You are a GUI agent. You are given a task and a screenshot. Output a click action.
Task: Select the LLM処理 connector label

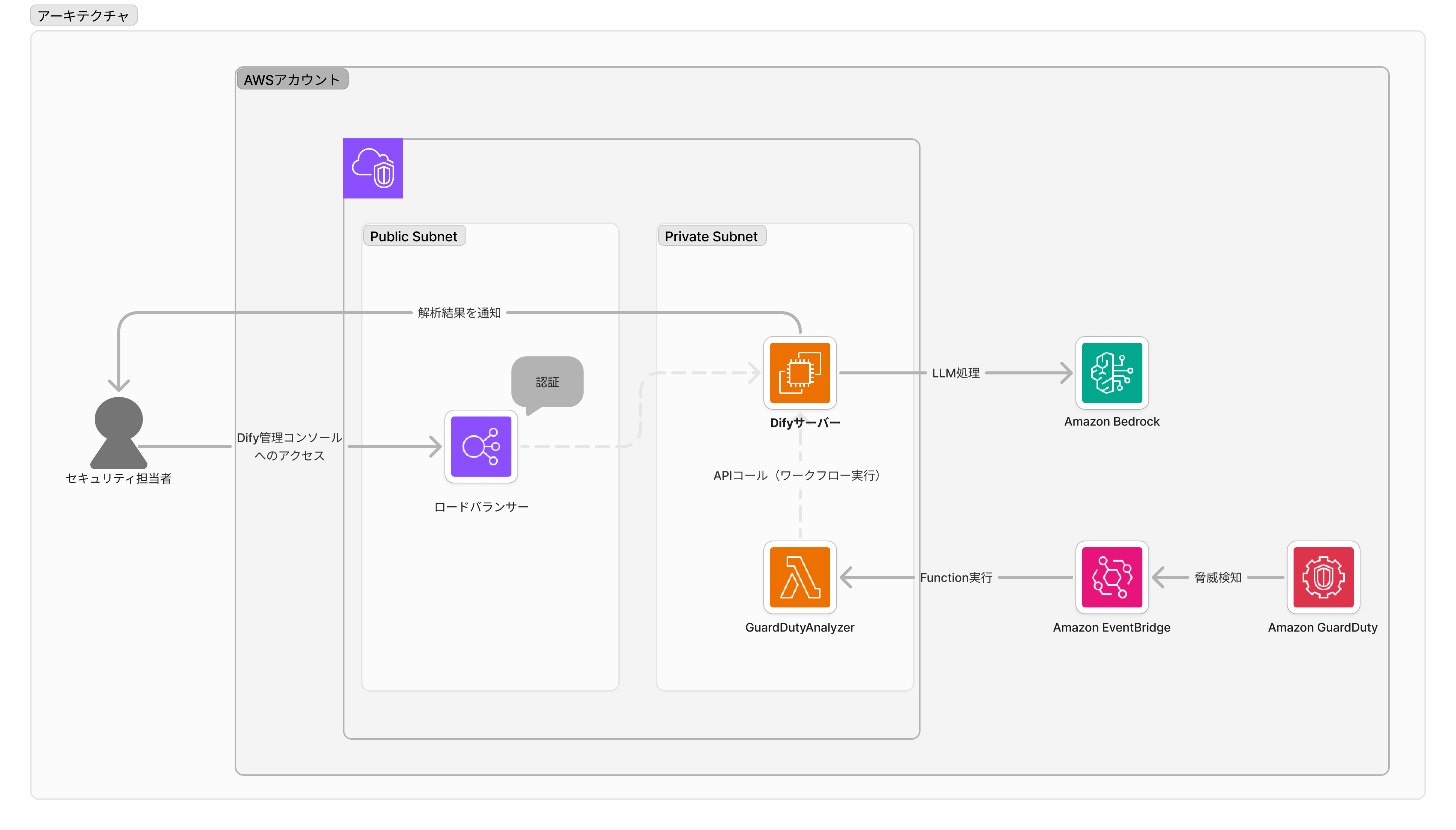coord(956,373)
